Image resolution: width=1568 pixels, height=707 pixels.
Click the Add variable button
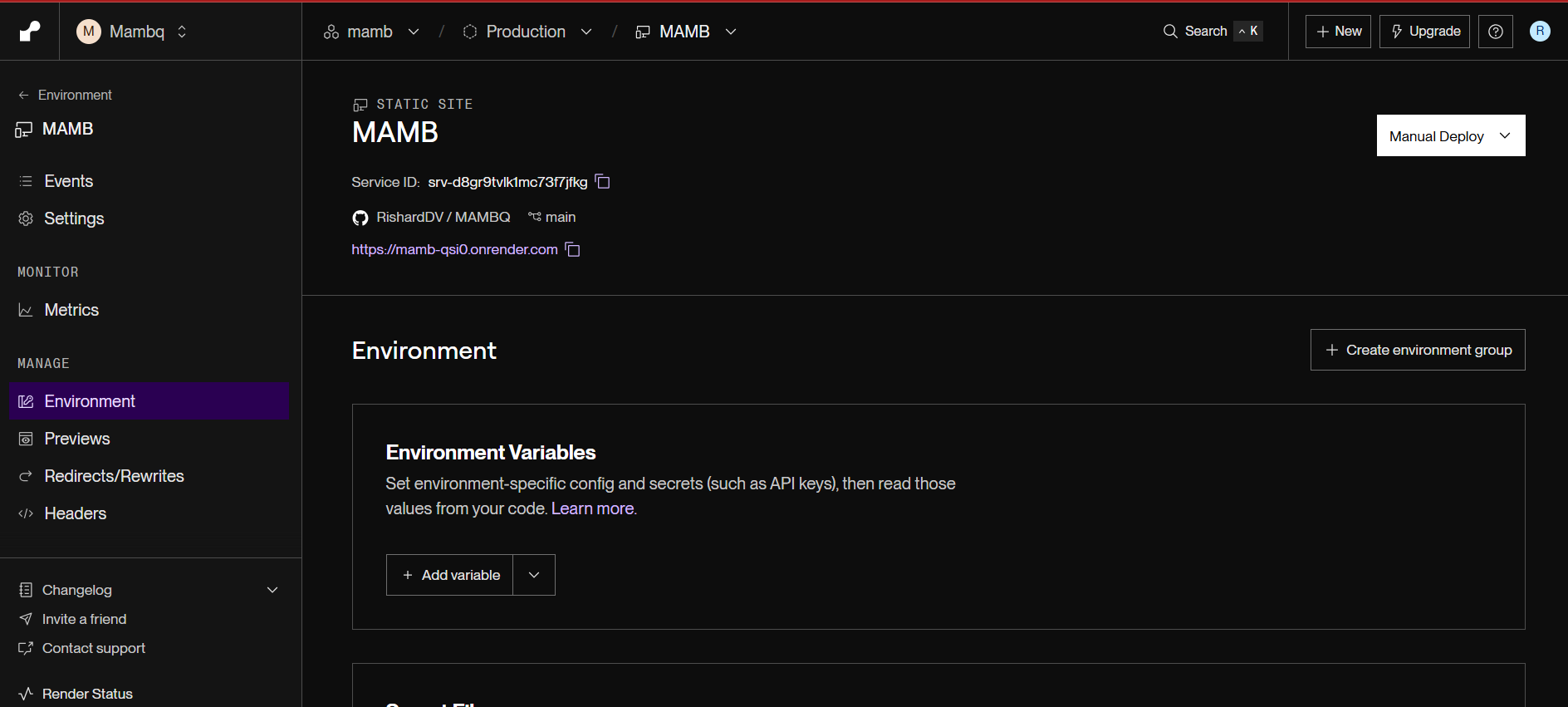[449, 575]
